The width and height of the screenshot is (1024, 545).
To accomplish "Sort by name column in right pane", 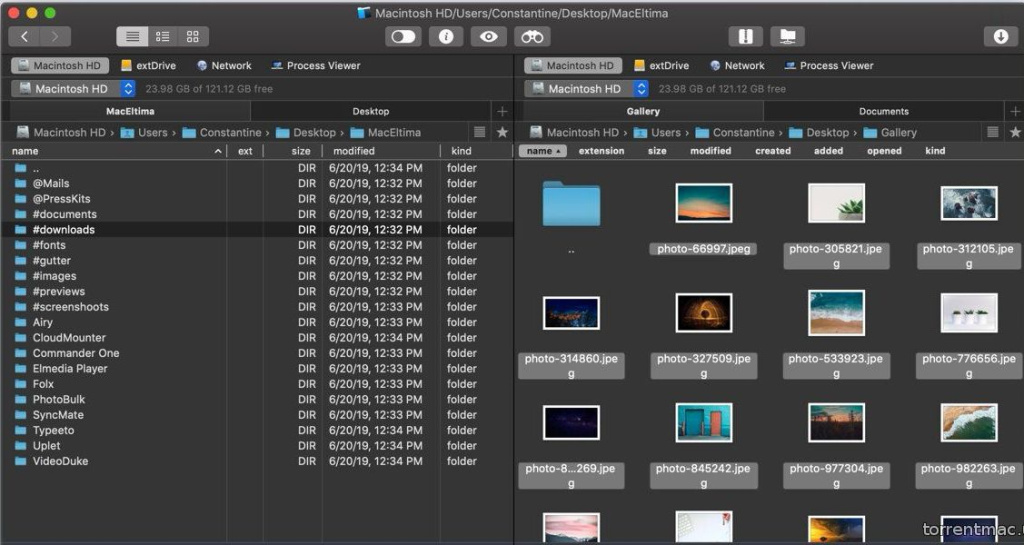I will click(543, 151).
